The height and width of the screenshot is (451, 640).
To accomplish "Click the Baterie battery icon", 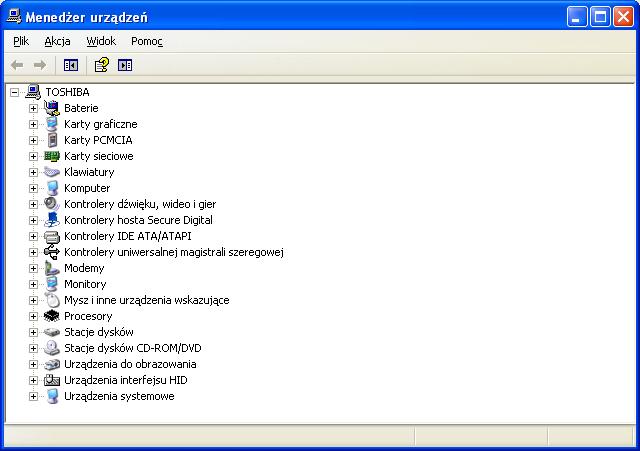I will pos(52,108).
